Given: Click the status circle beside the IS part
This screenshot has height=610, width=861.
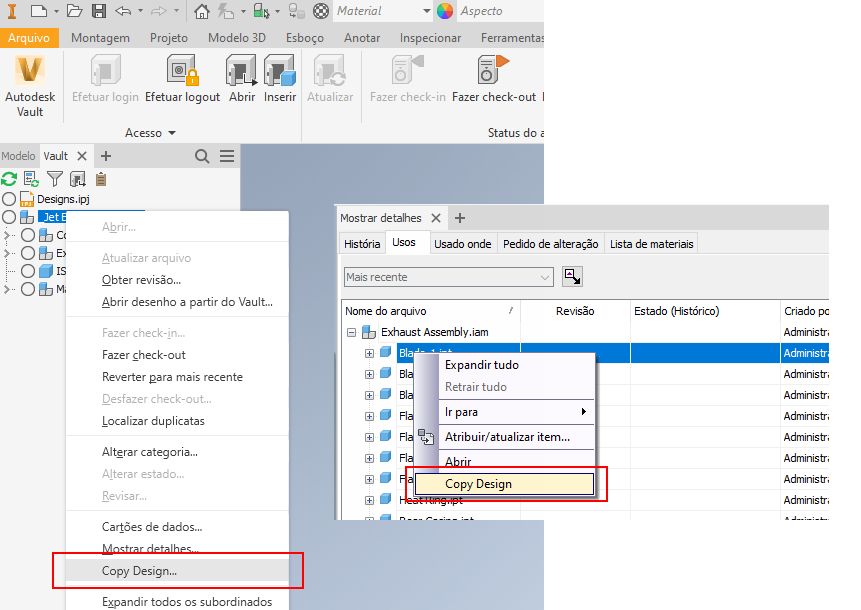Looking at the screenshot, I should tap(28, 271).
